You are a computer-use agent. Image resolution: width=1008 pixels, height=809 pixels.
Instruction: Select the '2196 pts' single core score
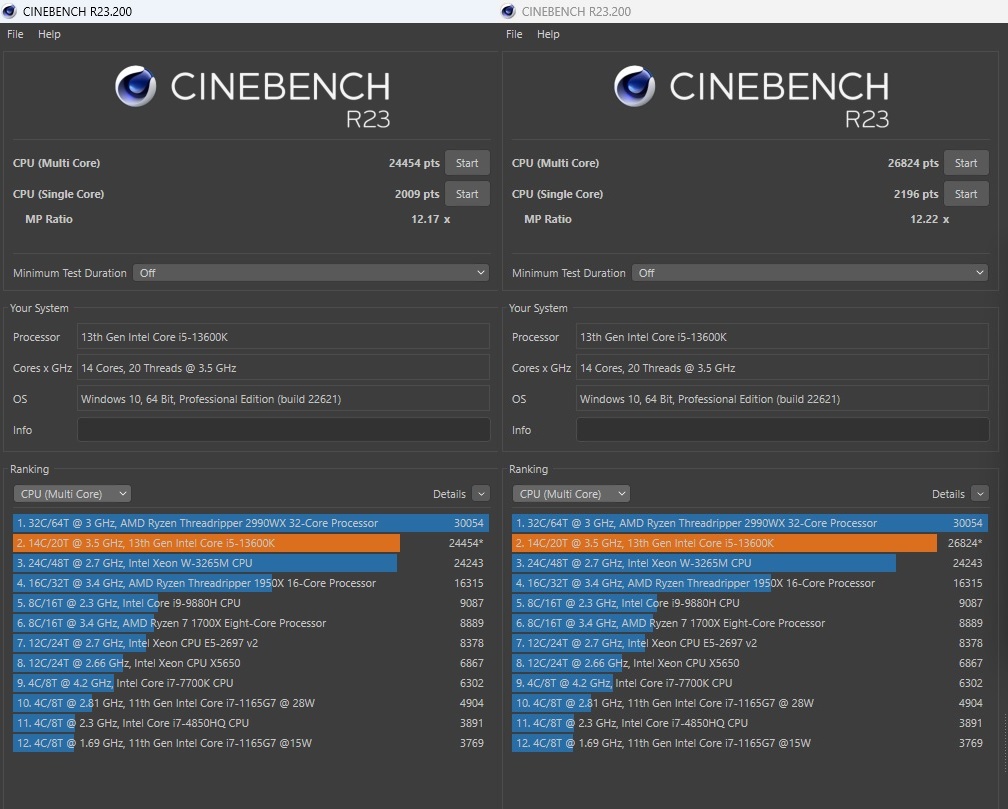tap(916, 194)
